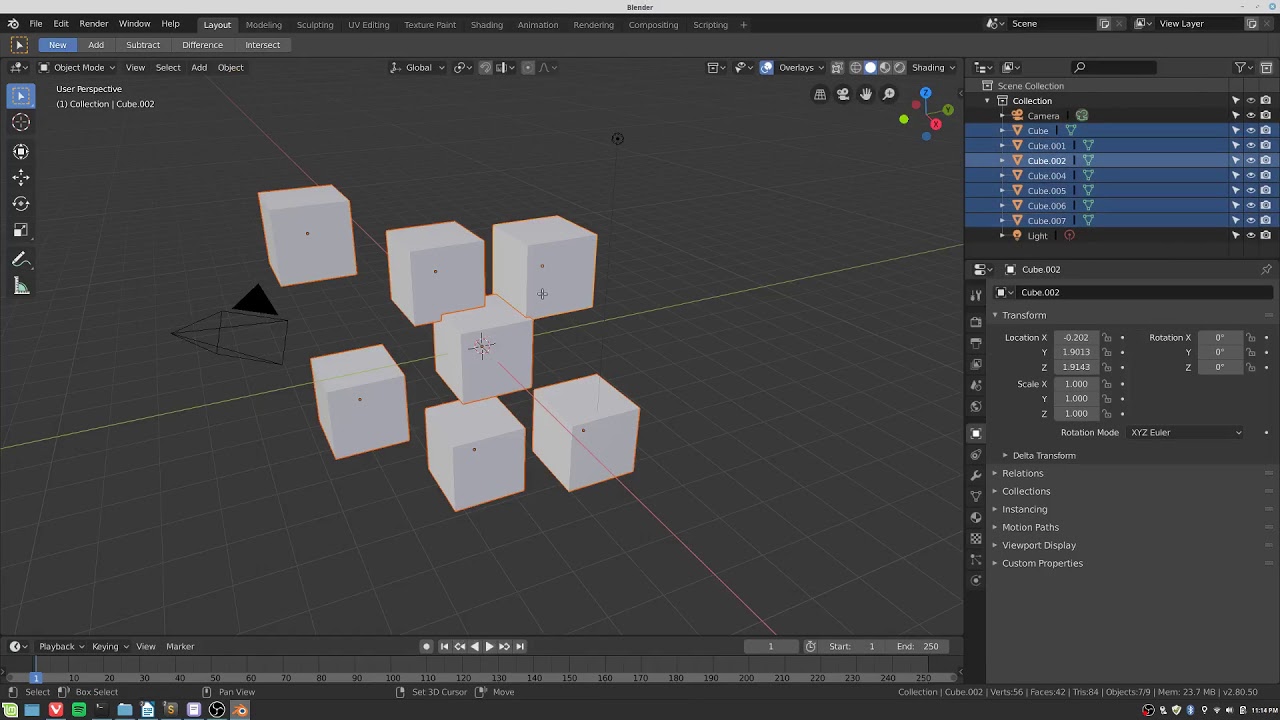Viewport: 1280px width, 720px height.
Task: Click the Subtract boolean button
Action: [143, 45]
